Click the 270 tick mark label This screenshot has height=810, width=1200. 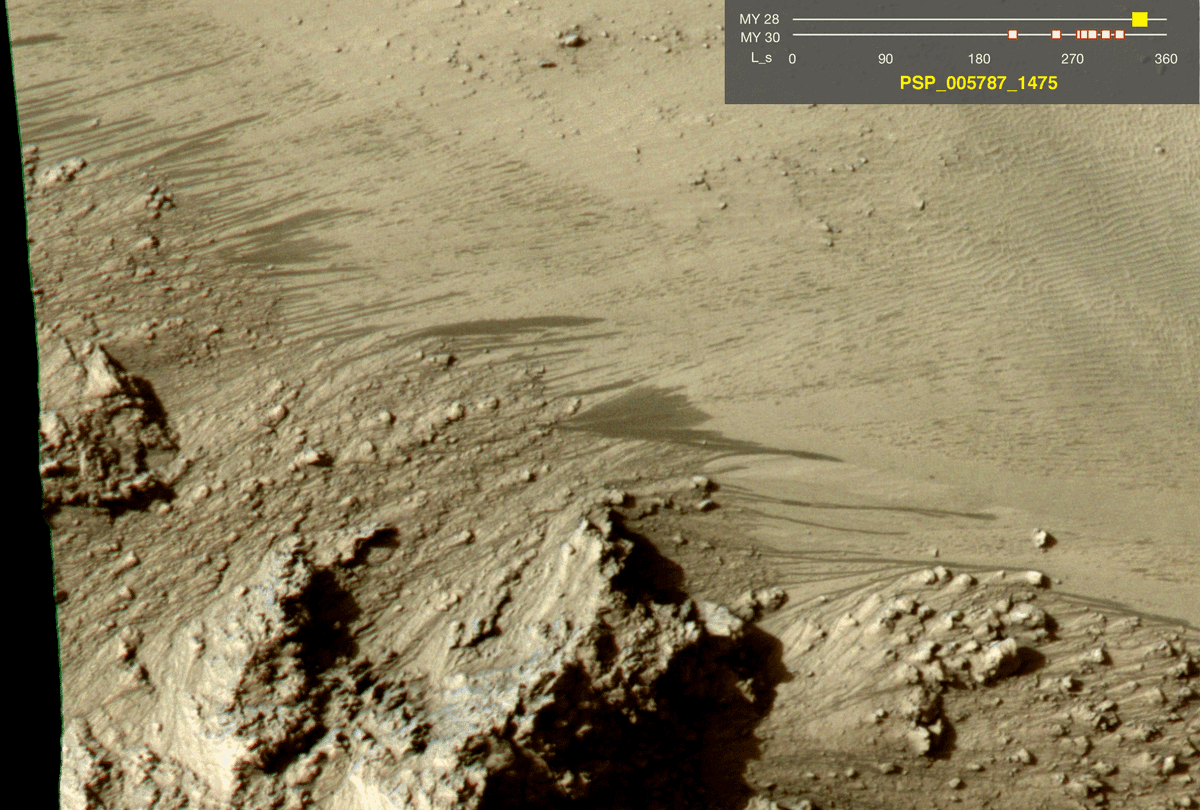pos(1070,57)
